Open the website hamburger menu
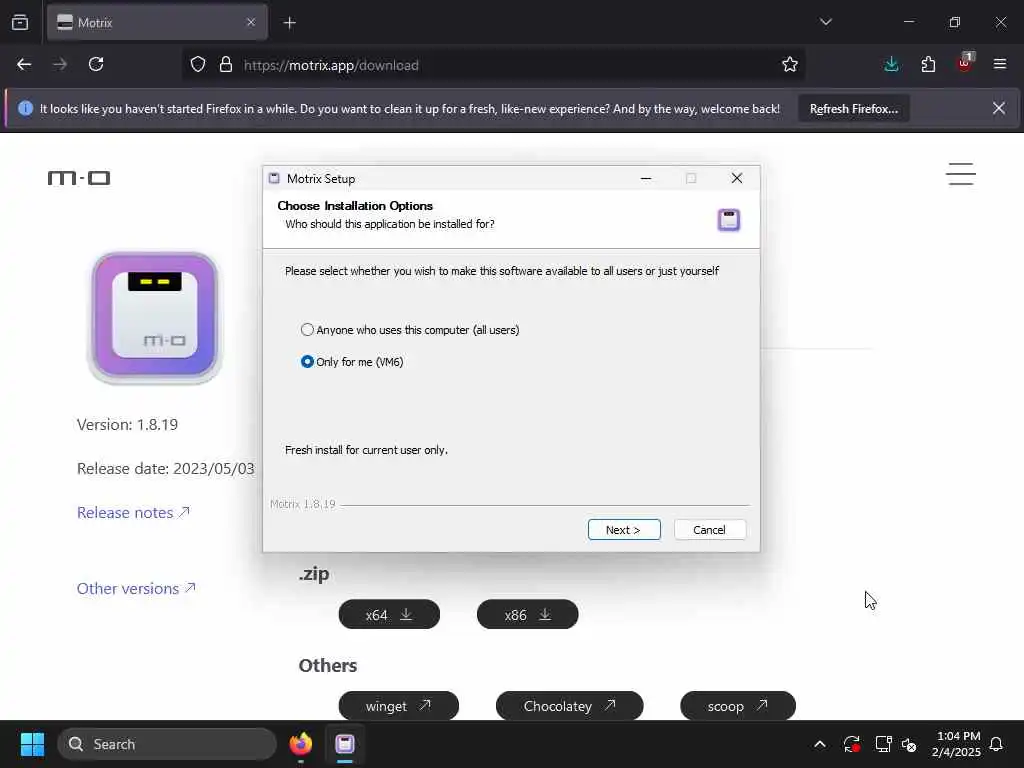Image resolution: width=1024 pixels, height=768 pixels. tap(961, 174)
